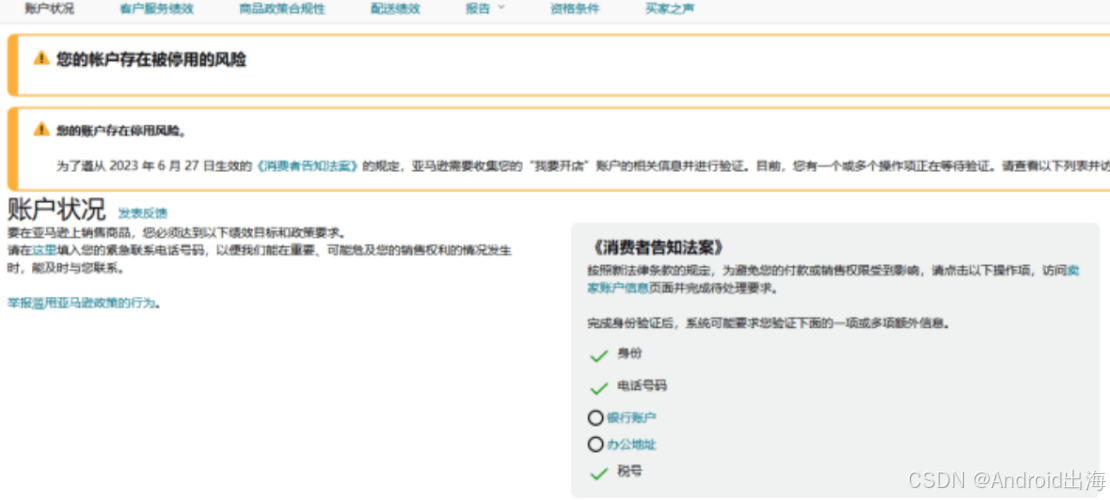Viewport: 1110px width, 500px height.
Task: Click the green checkmark beside 税号
Action: point(599,473)
